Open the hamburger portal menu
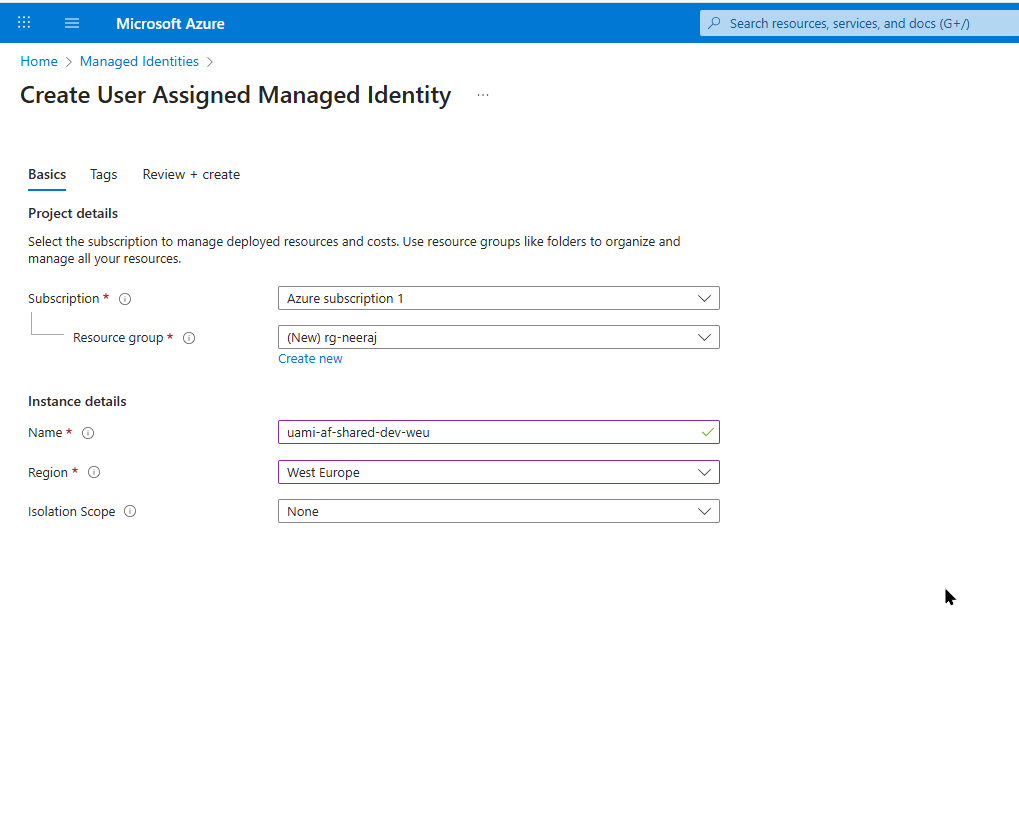 click(72, 23)
